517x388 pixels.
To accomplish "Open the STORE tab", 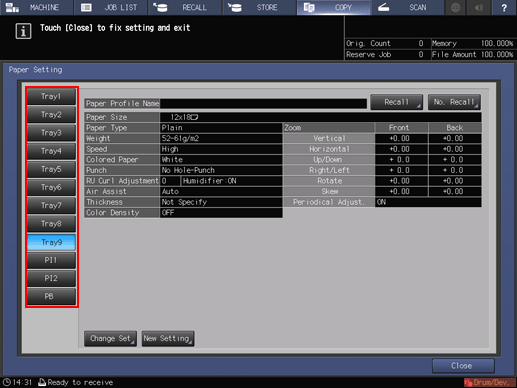I will pos(259,7).
